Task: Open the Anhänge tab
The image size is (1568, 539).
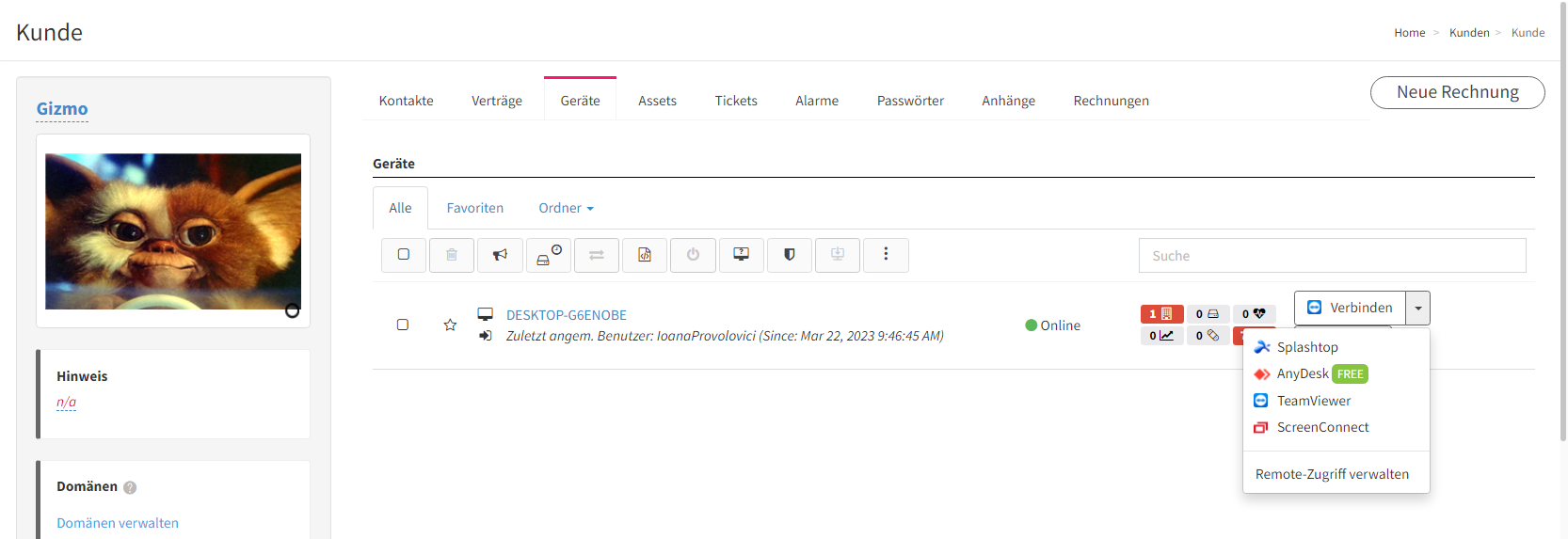Action: point(1008,101)
